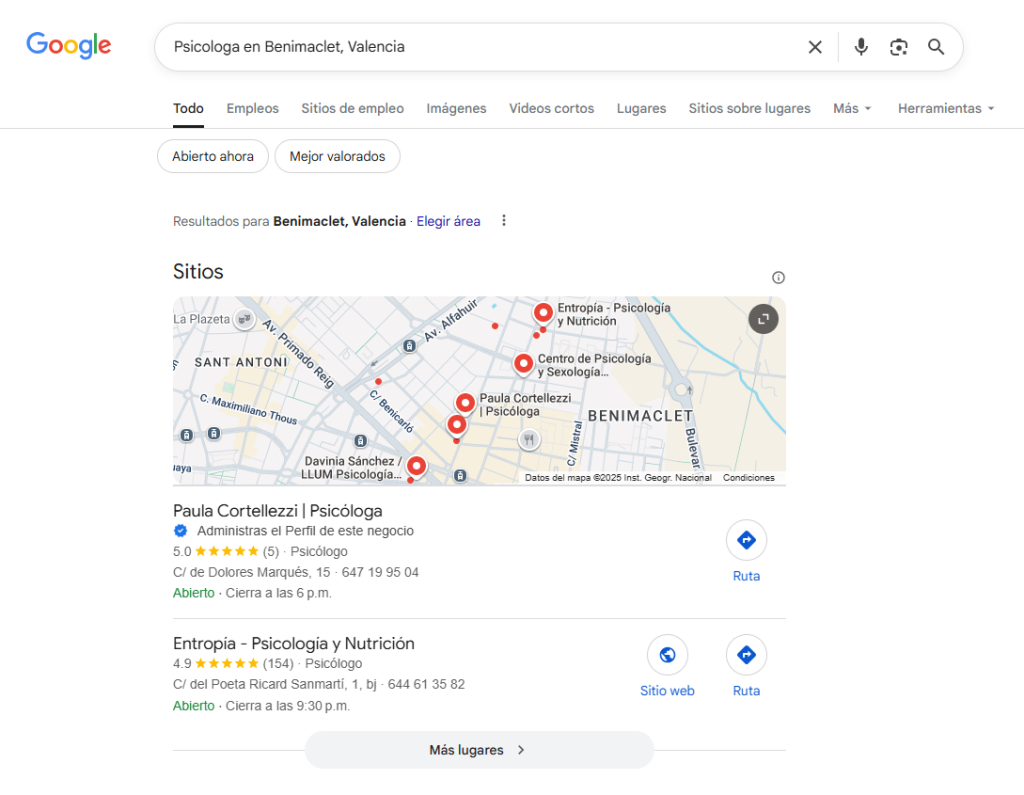Click inside the search input field

pos(480,47)
